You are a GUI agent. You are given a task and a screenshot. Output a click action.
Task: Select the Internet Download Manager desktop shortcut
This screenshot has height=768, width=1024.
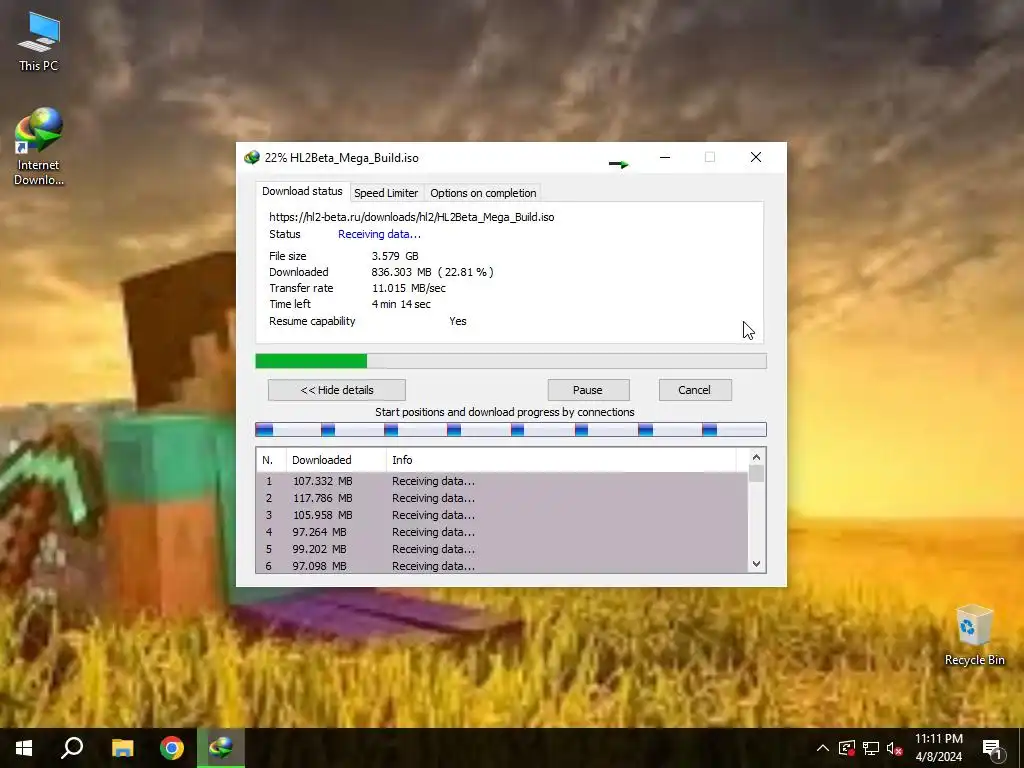point(39,146)
